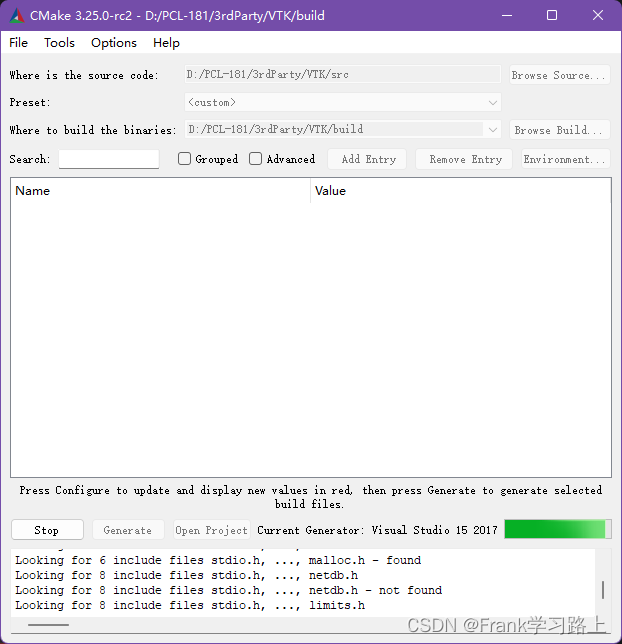Viewport: 622px width, 644px height.
Task: Click Remove Entry button
Action: pos(464,159)
